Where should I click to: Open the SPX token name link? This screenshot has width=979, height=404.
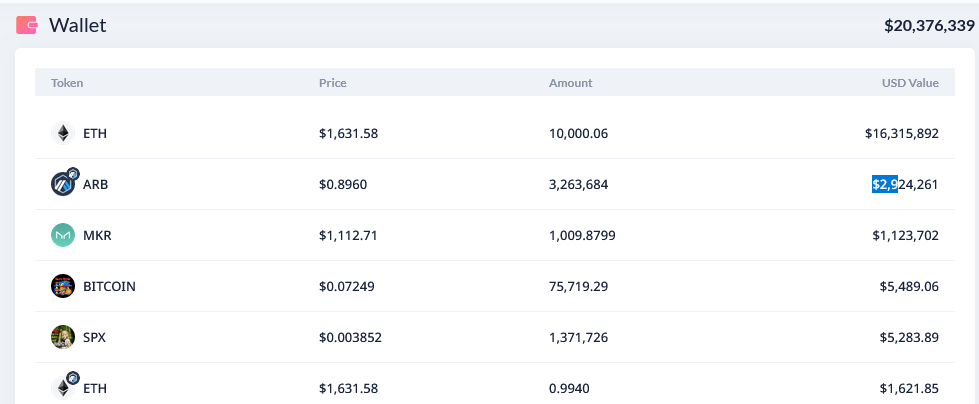[95, 337]
